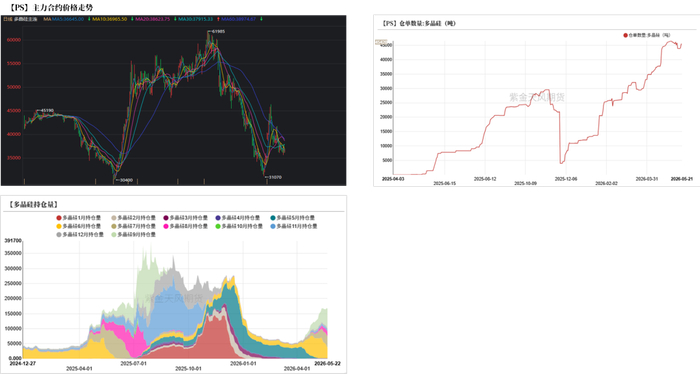
Task: Click the 150000 axis value in holdings chart
Action: coord(13,314)
